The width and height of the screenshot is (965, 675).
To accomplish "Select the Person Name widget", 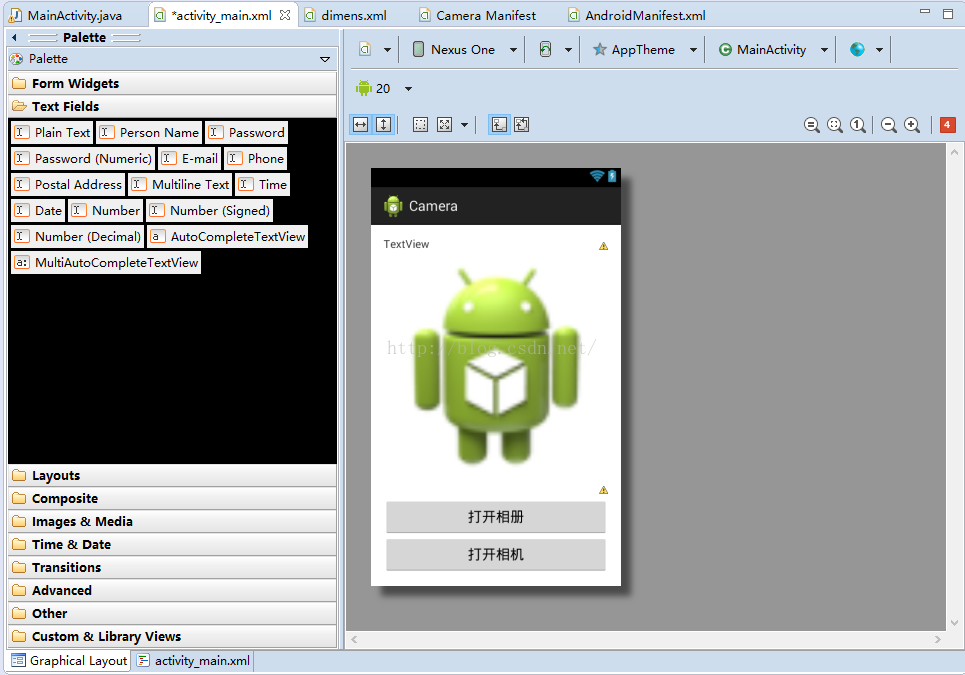I will pos(149,132).
